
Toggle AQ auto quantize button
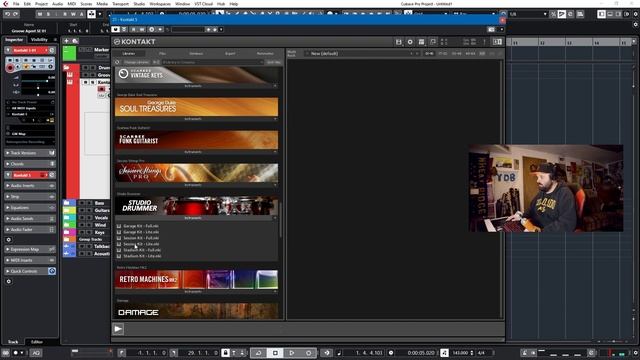(36, 353)
